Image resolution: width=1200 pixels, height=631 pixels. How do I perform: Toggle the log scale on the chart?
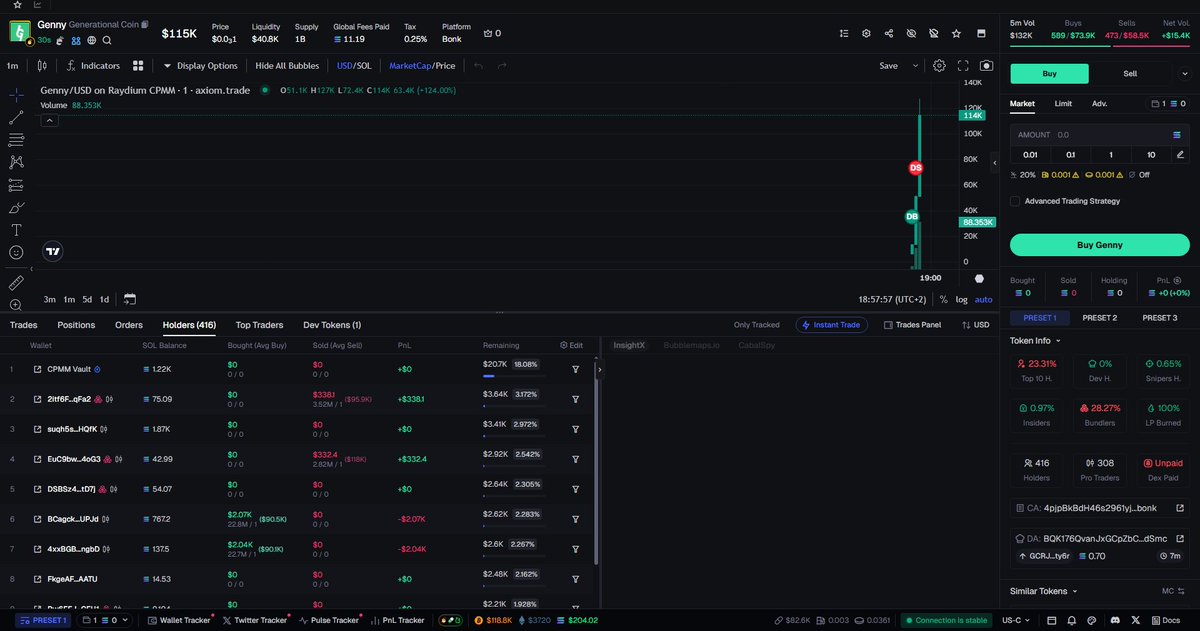(x=961, y=299)
